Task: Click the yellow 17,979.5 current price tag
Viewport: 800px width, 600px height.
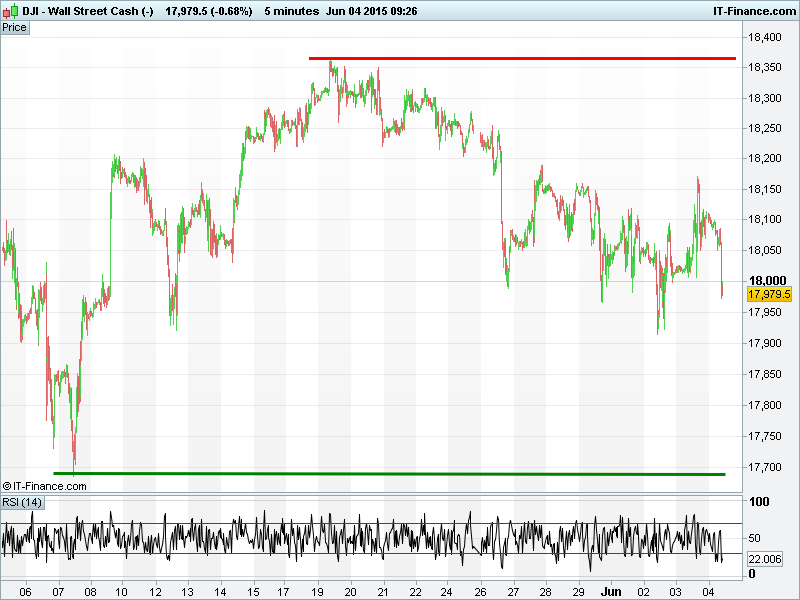Action: click(769, 294)
